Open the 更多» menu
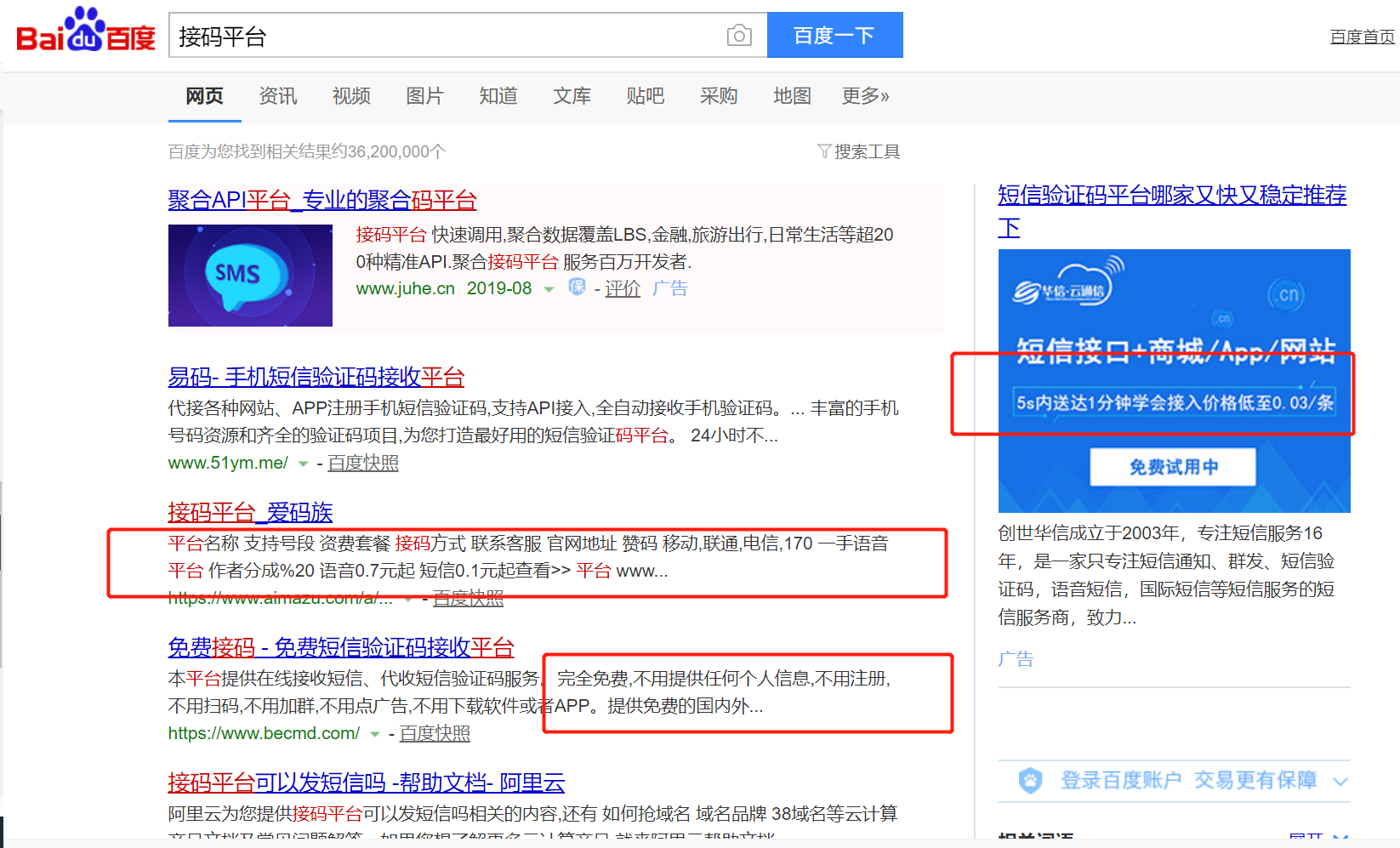 coord(866,96)
